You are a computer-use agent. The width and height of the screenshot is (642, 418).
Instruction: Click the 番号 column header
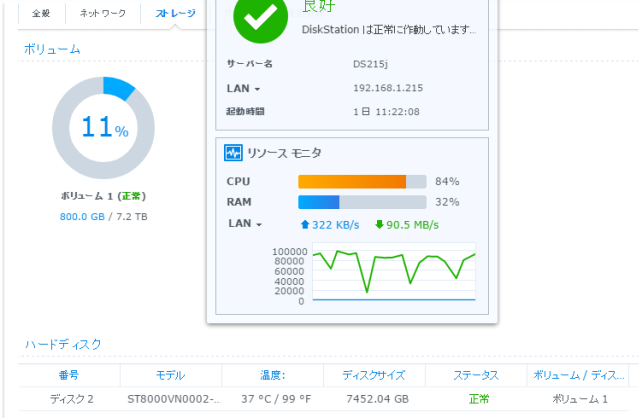[69, 375]
